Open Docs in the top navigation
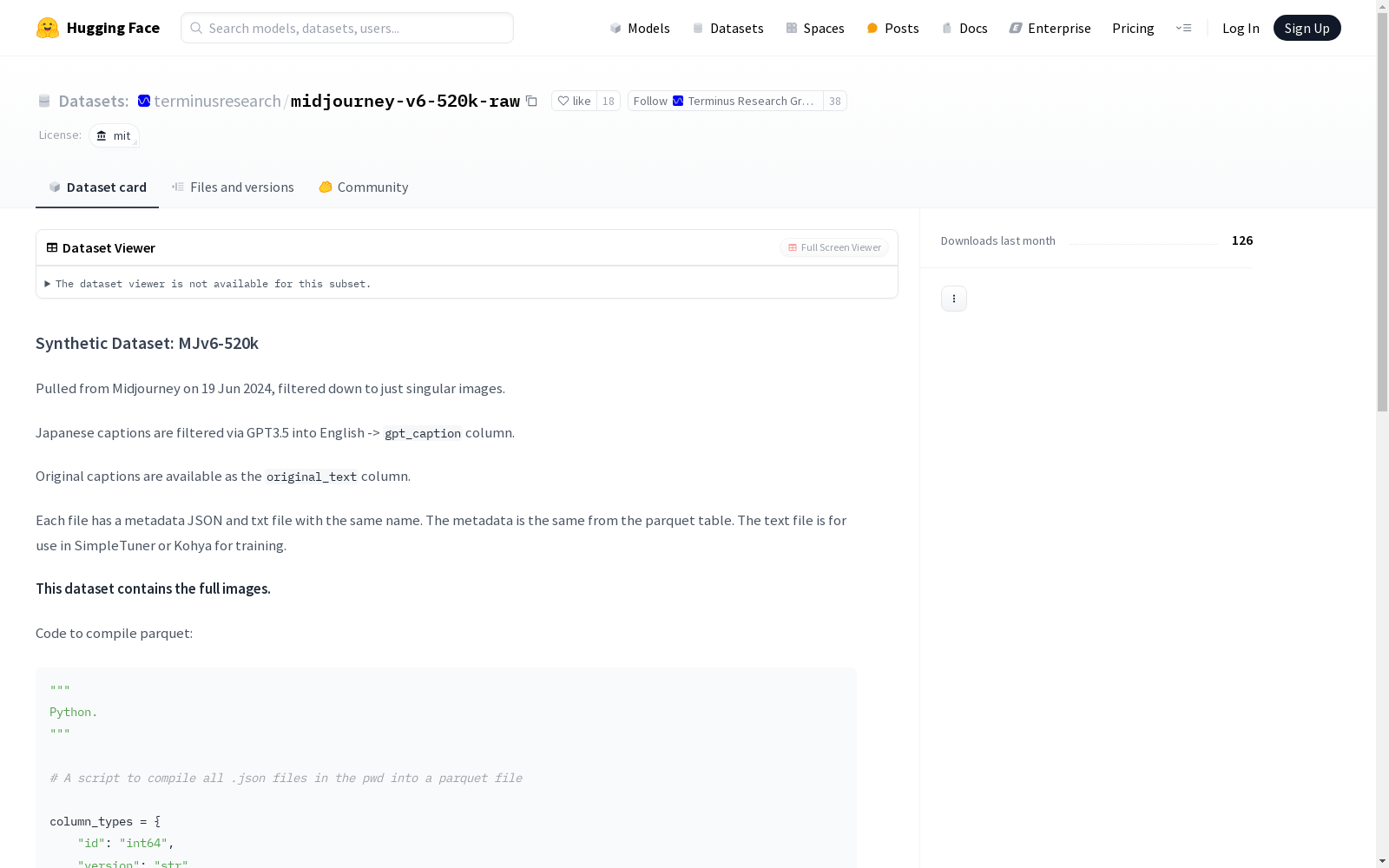1389x868 pixels. click(x=964, y=28)
